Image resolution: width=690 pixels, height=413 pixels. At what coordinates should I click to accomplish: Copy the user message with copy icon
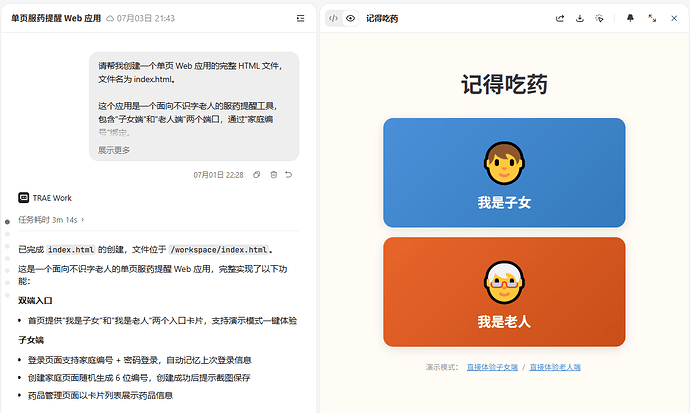click(257, 175)
